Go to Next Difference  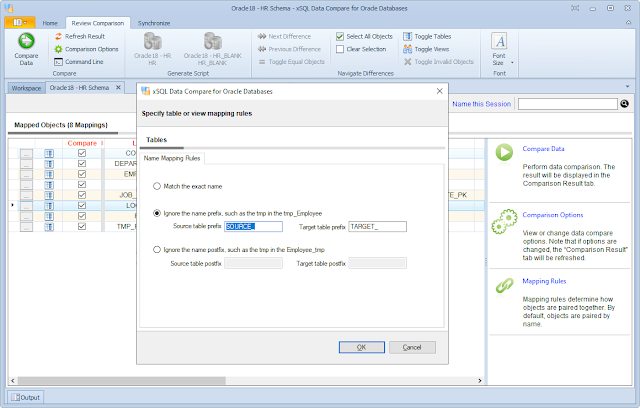pyautogui.click(x=284, y=36)
